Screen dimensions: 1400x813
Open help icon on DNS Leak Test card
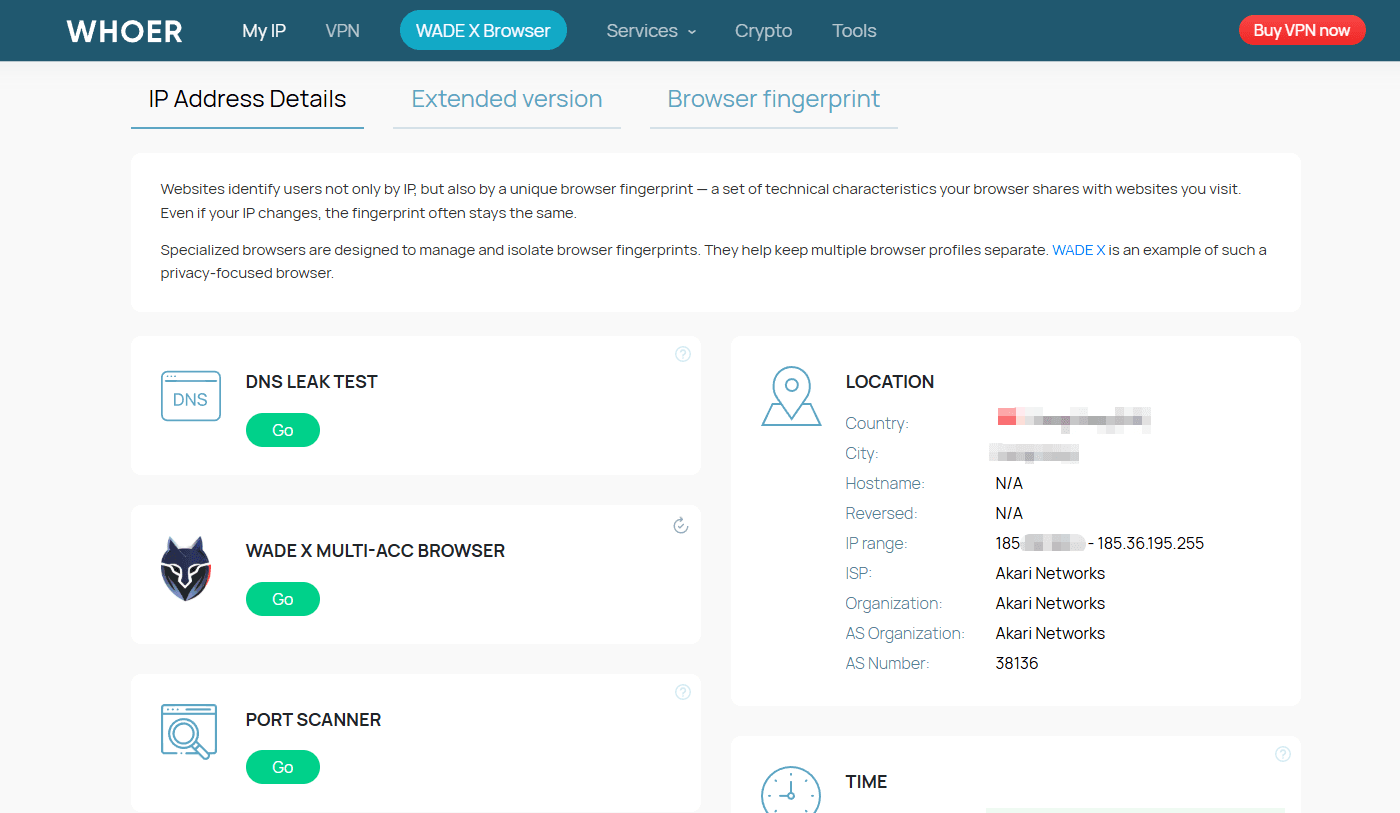(x=683, y=354)
